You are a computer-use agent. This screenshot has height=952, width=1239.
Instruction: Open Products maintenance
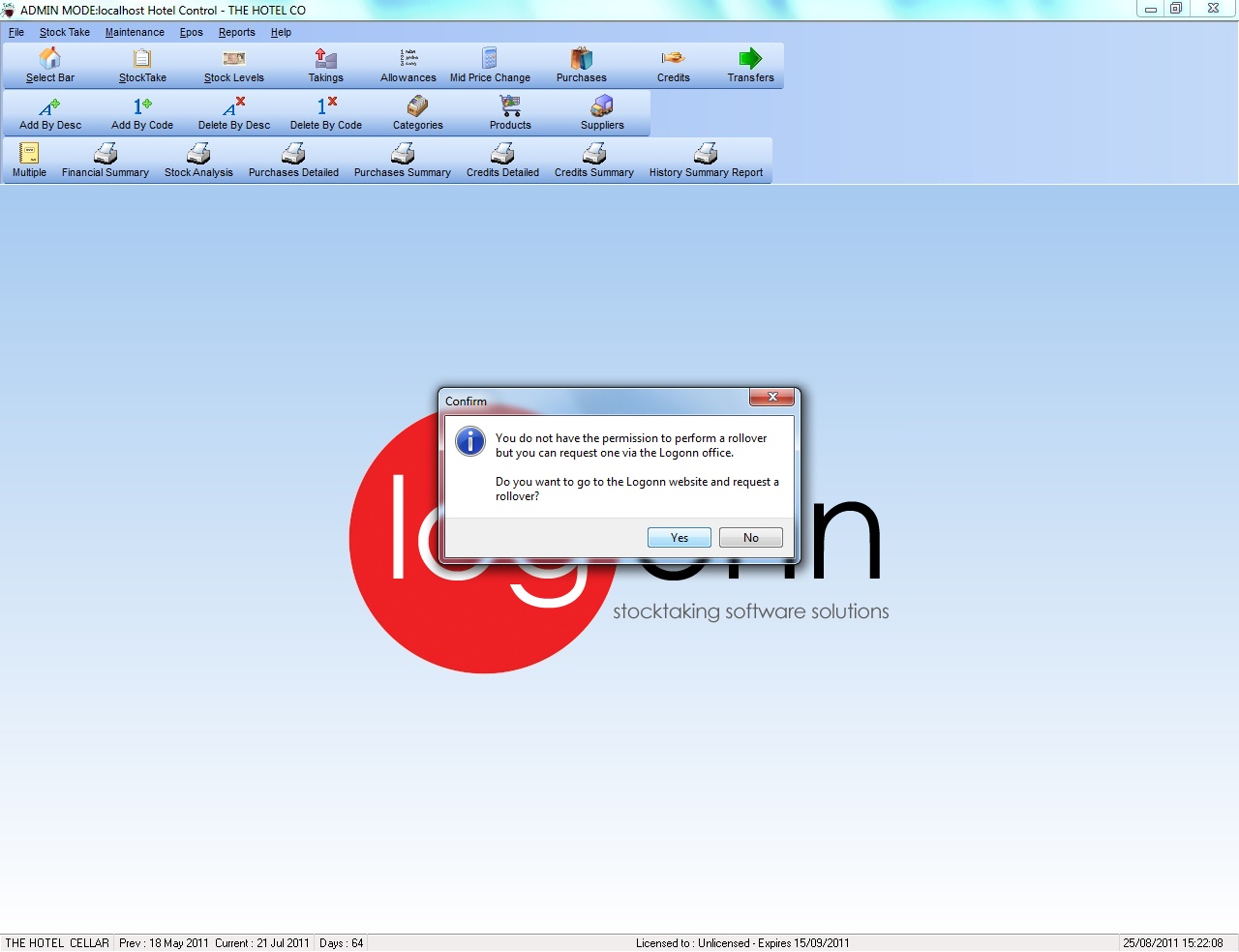(x=510, y=113)
